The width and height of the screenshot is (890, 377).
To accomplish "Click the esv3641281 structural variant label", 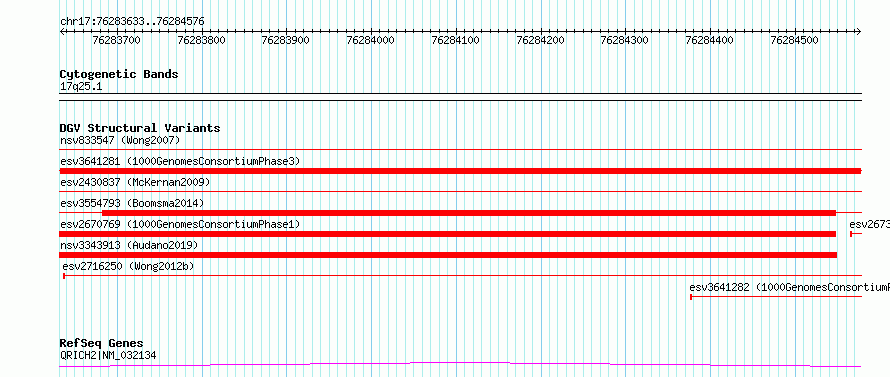I will (x=180, y=161).
